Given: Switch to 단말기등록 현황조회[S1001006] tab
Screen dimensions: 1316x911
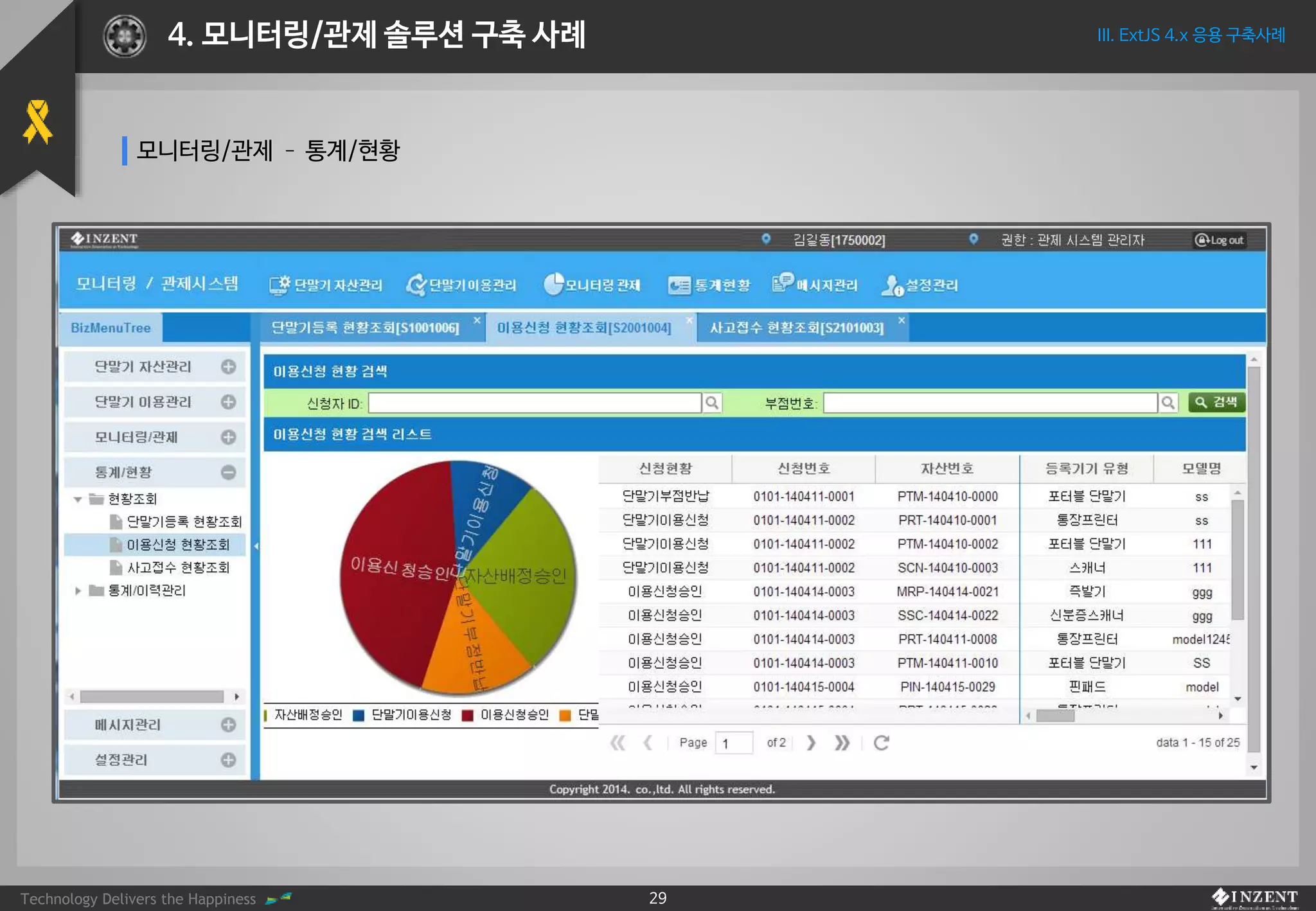Looking at the screenshot, I should click(365, 328).
